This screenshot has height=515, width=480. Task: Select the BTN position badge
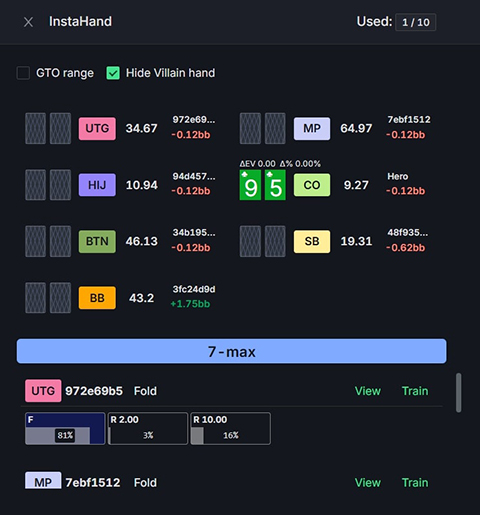(97, 241)
